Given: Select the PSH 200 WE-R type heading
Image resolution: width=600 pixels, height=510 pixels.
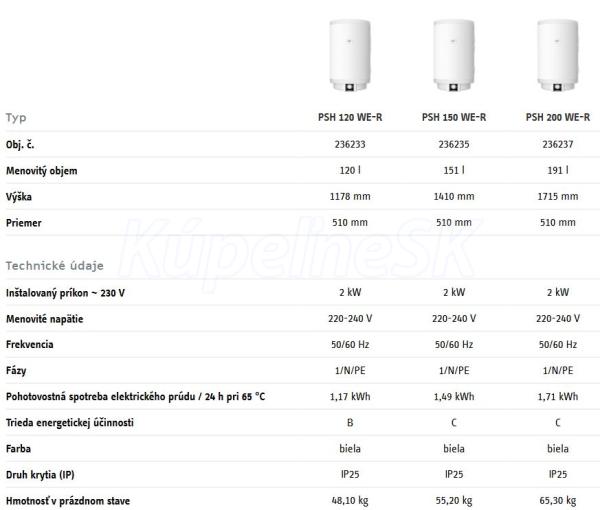Looking at the screenshot, I should click(558, 117).
